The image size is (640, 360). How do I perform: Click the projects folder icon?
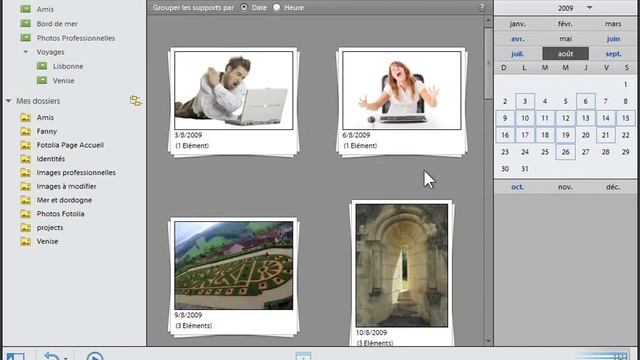25,228
